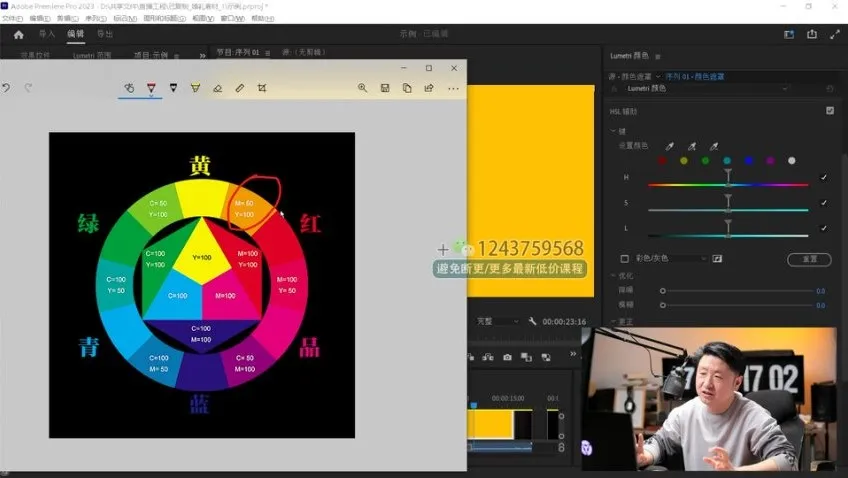This screenshot has height=478, width=848.
Task: Click the yellow clip in timeline
Action: [x=492, y=424]
